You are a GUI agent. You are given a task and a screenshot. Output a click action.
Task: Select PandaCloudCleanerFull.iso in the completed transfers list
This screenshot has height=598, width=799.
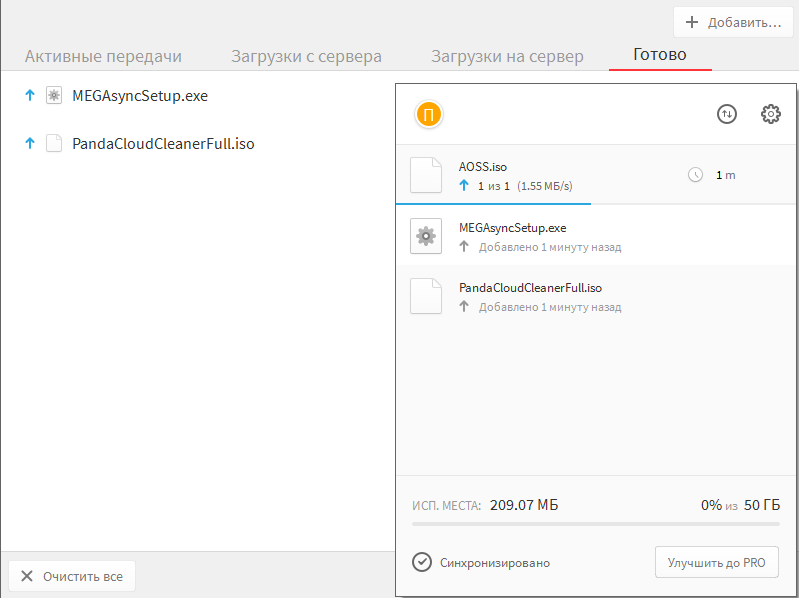pyautogui.click(x=163, y=144)
